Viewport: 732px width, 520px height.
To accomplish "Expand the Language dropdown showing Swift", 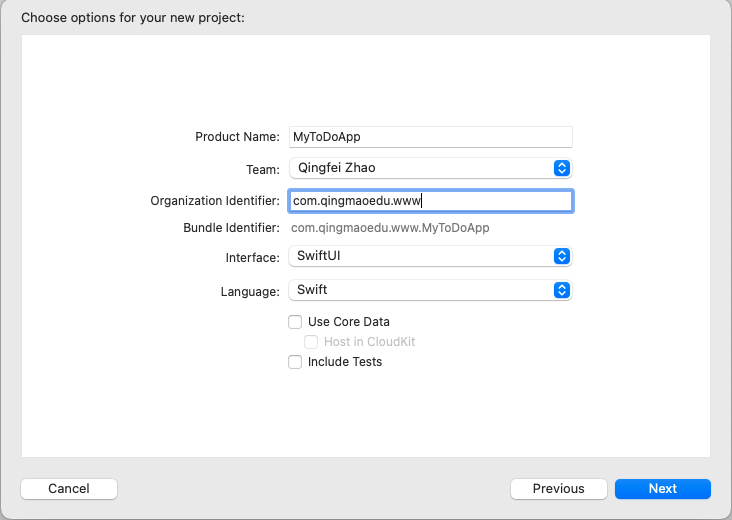I will 420,290.
